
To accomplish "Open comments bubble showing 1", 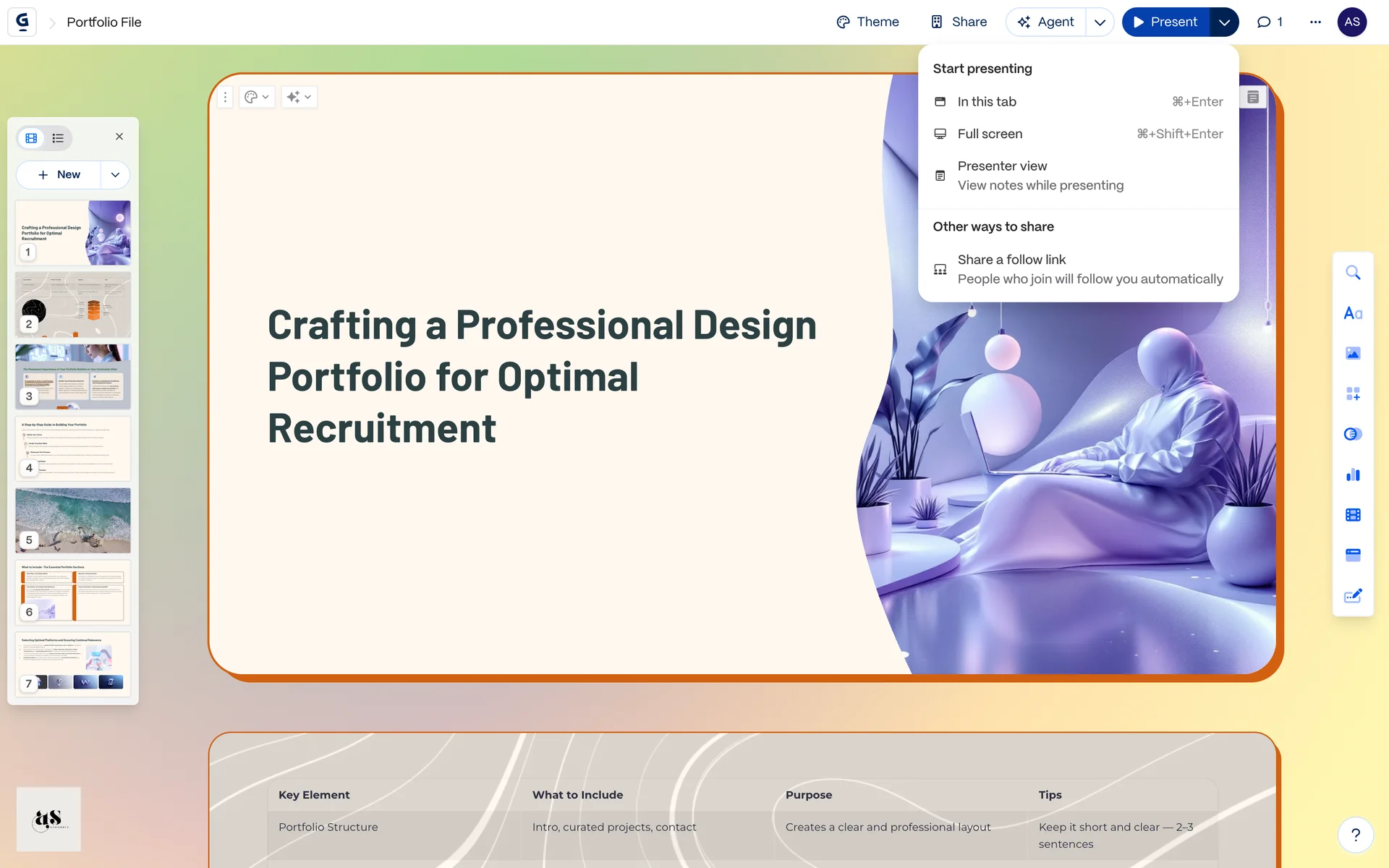I will pyautogui.click(x=1270, y=22).
